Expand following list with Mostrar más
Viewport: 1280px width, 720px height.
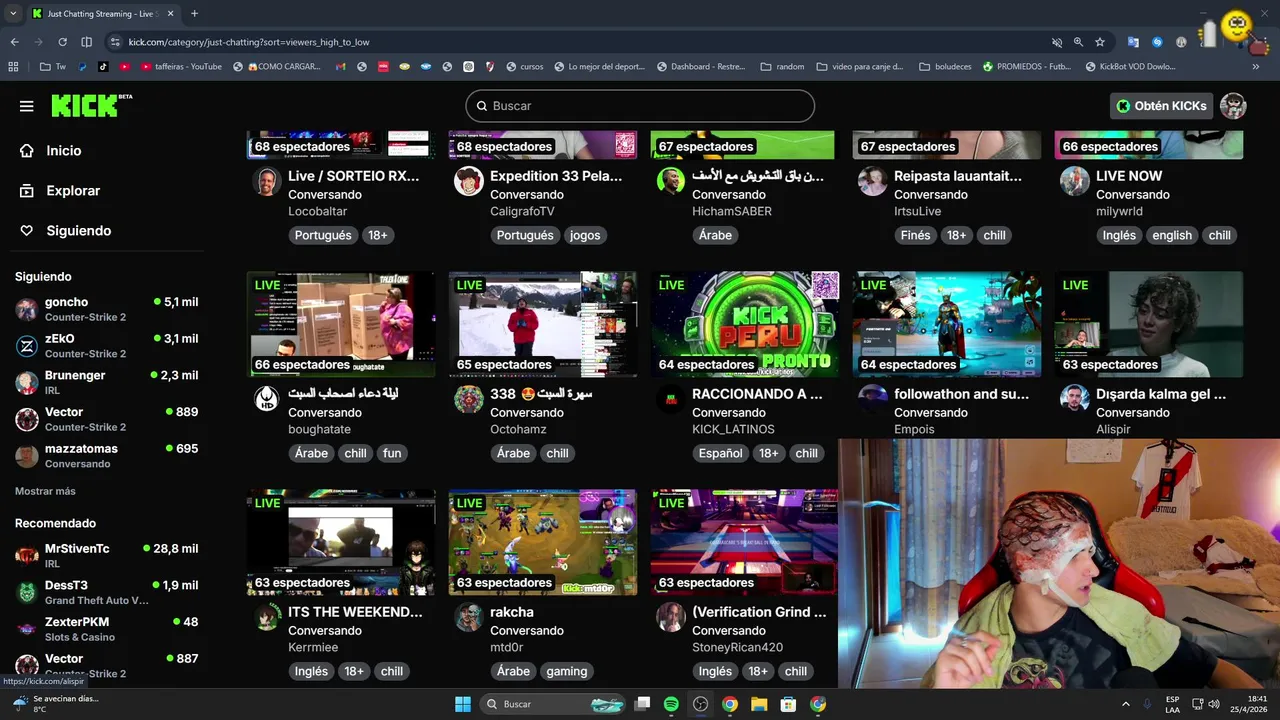click(x=45, y=491)
